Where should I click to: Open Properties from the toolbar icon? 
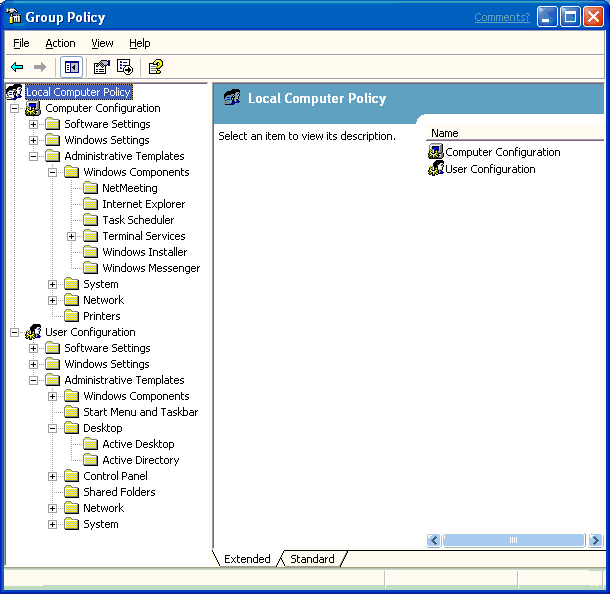tap(102, 67)
